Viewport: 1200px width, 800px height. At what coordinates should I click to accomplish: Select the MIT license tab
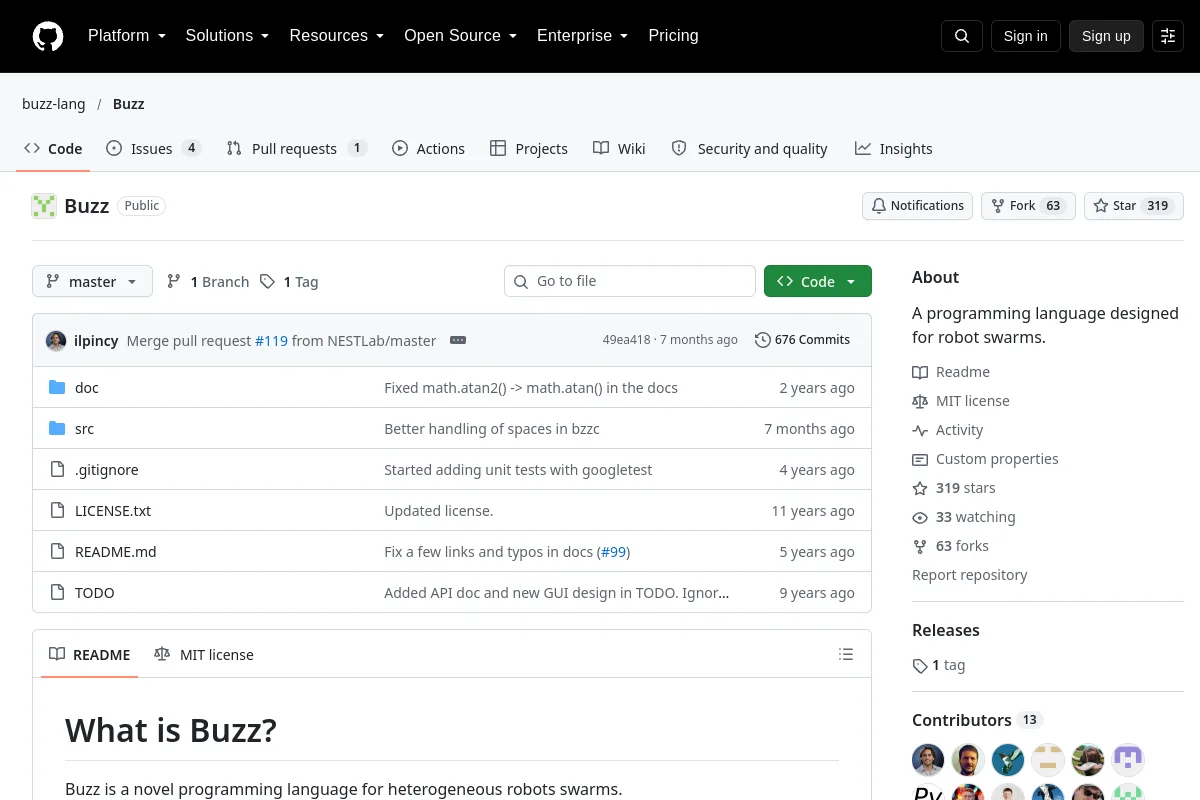click(204, 655)
